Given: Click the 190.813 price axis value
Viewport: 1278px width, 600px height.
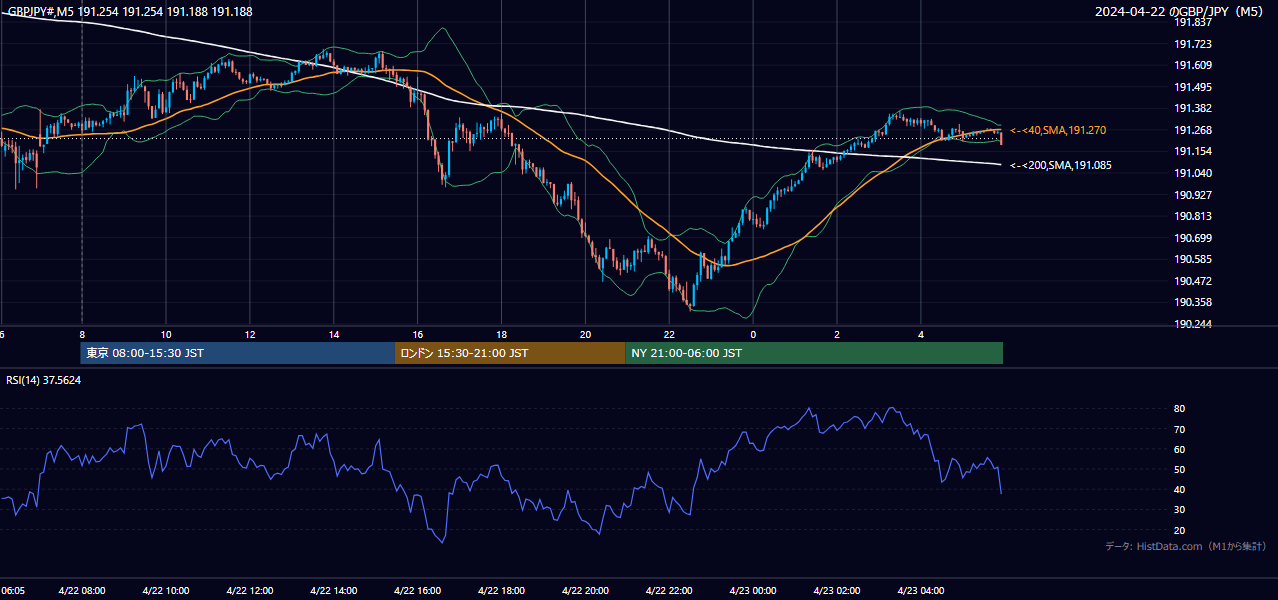Looking at the screenshot, I should [1192, 216].
